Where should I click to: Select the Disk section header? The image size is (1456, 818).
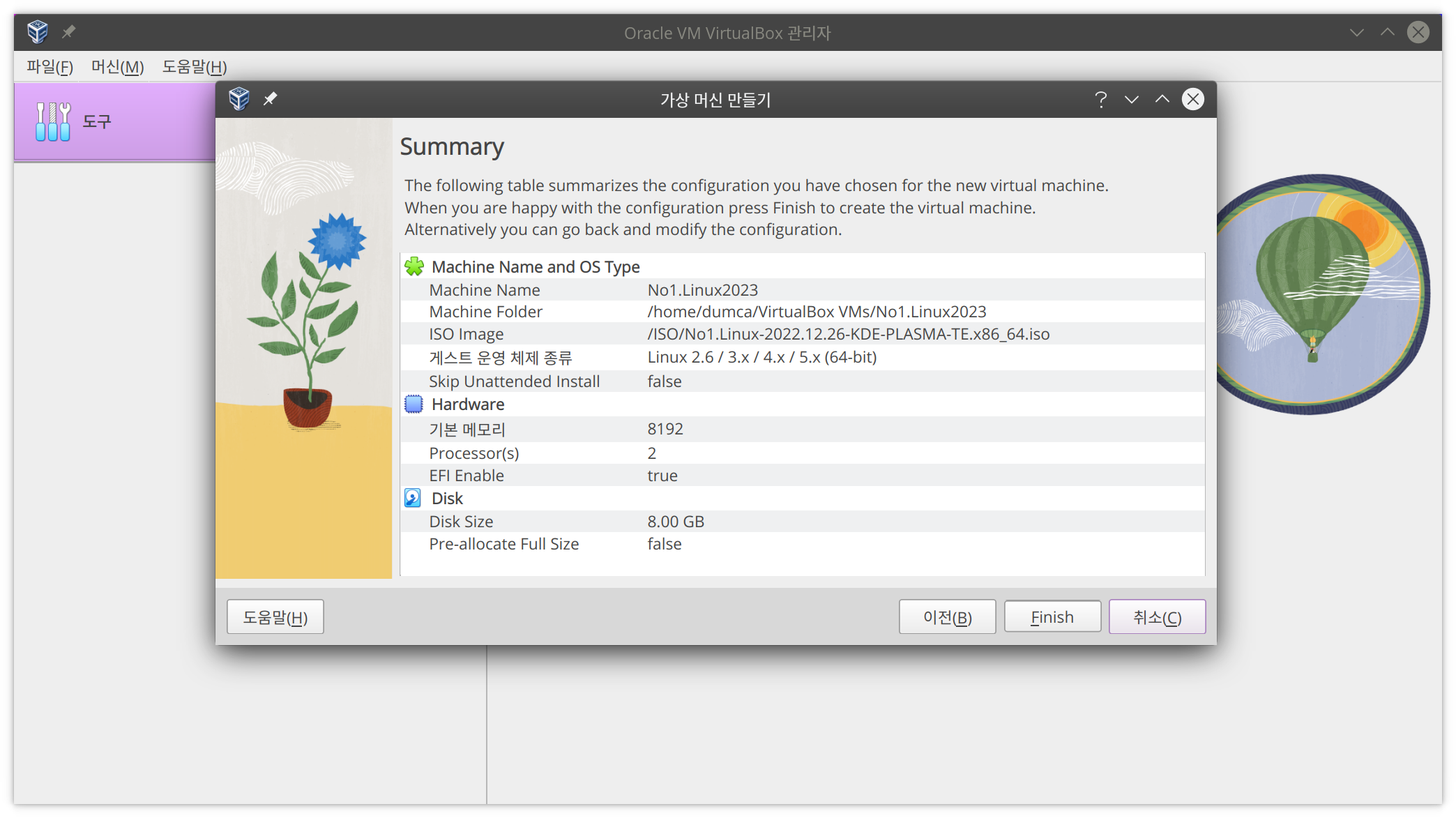point(447,498)
